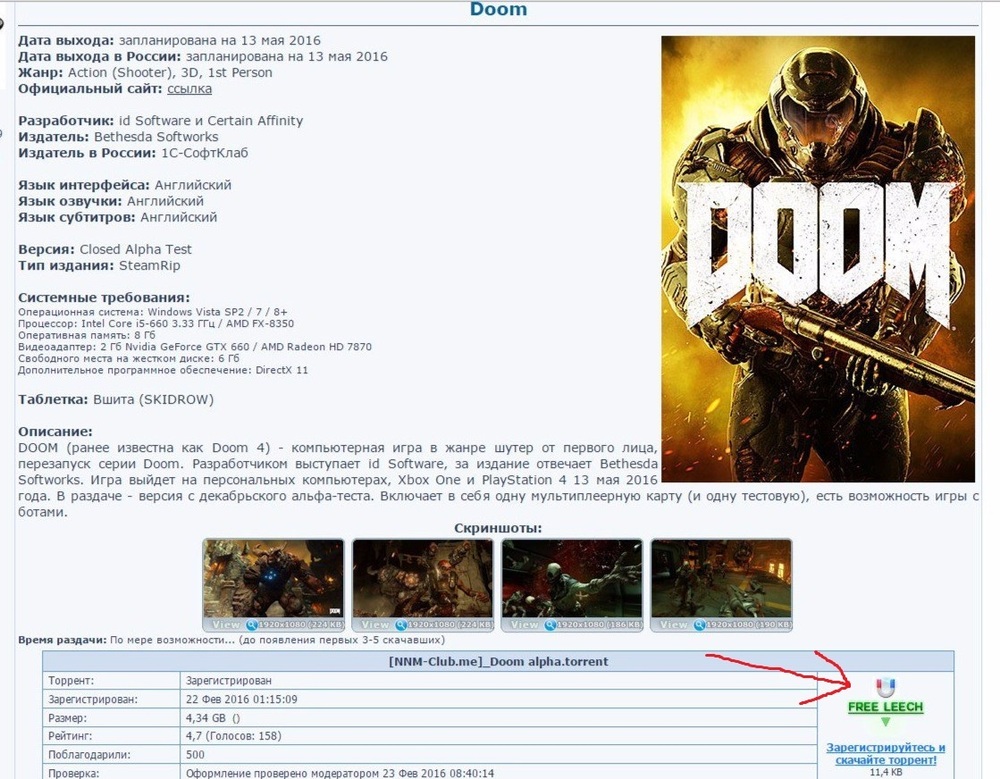
Task: Click the FREE LEECH label
Action: pyautogui.click(x=885, y=707)
